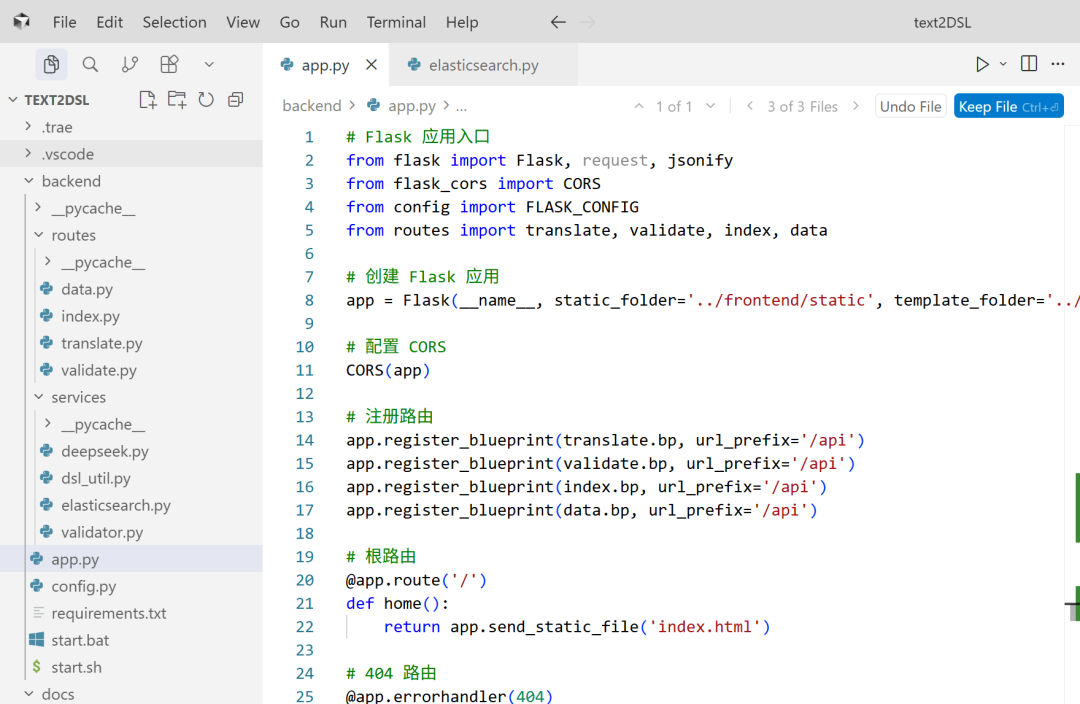Screen dimensions: 1080x704
Task: Open the Source Control view icon
Action: pos(130,65)
